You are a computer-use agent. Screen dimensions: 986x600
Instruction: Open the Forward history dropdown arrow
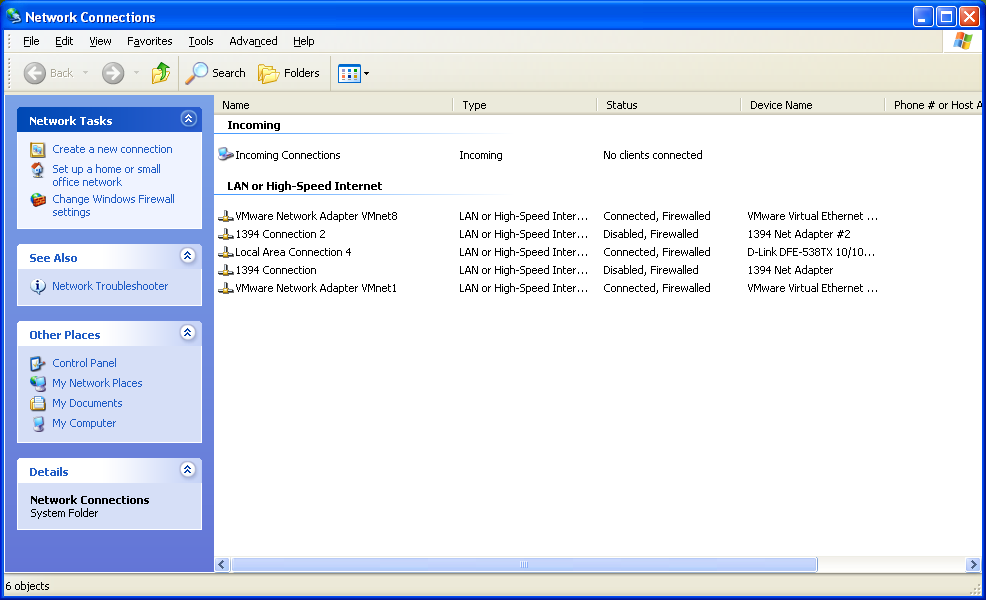pos(136,73)
